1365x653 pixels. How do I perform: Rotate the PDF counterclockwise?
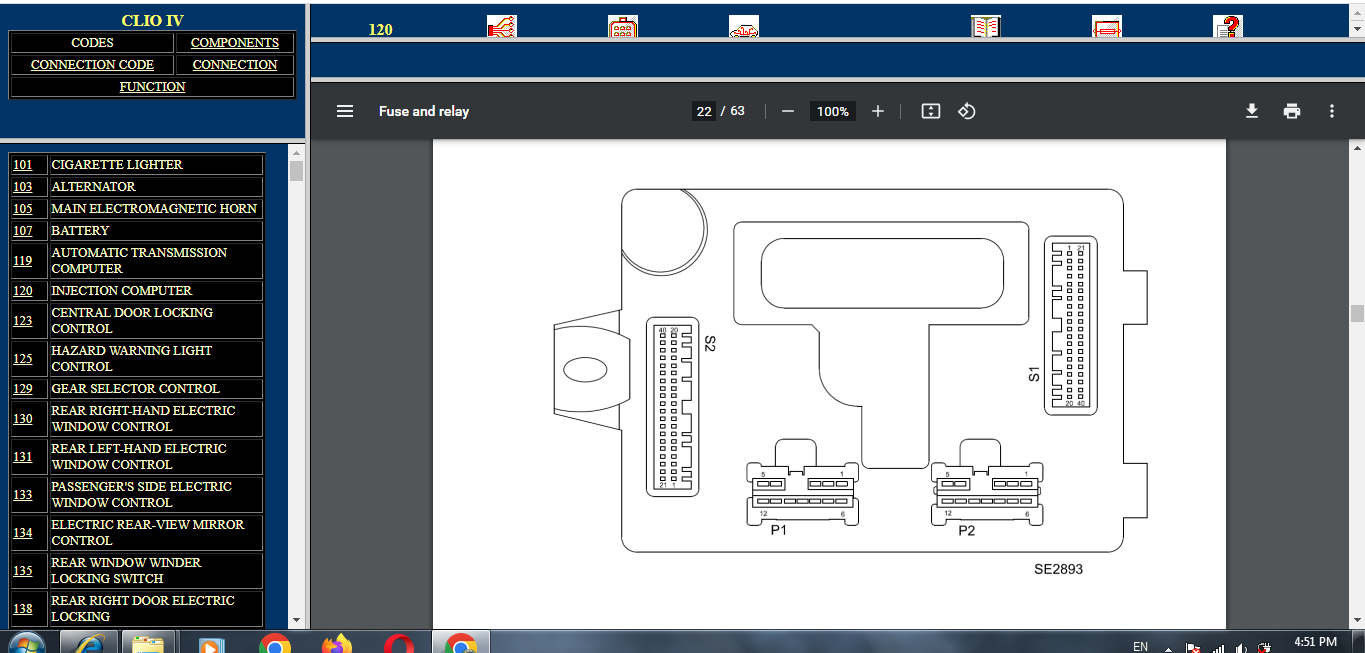(x=967, y=111)
